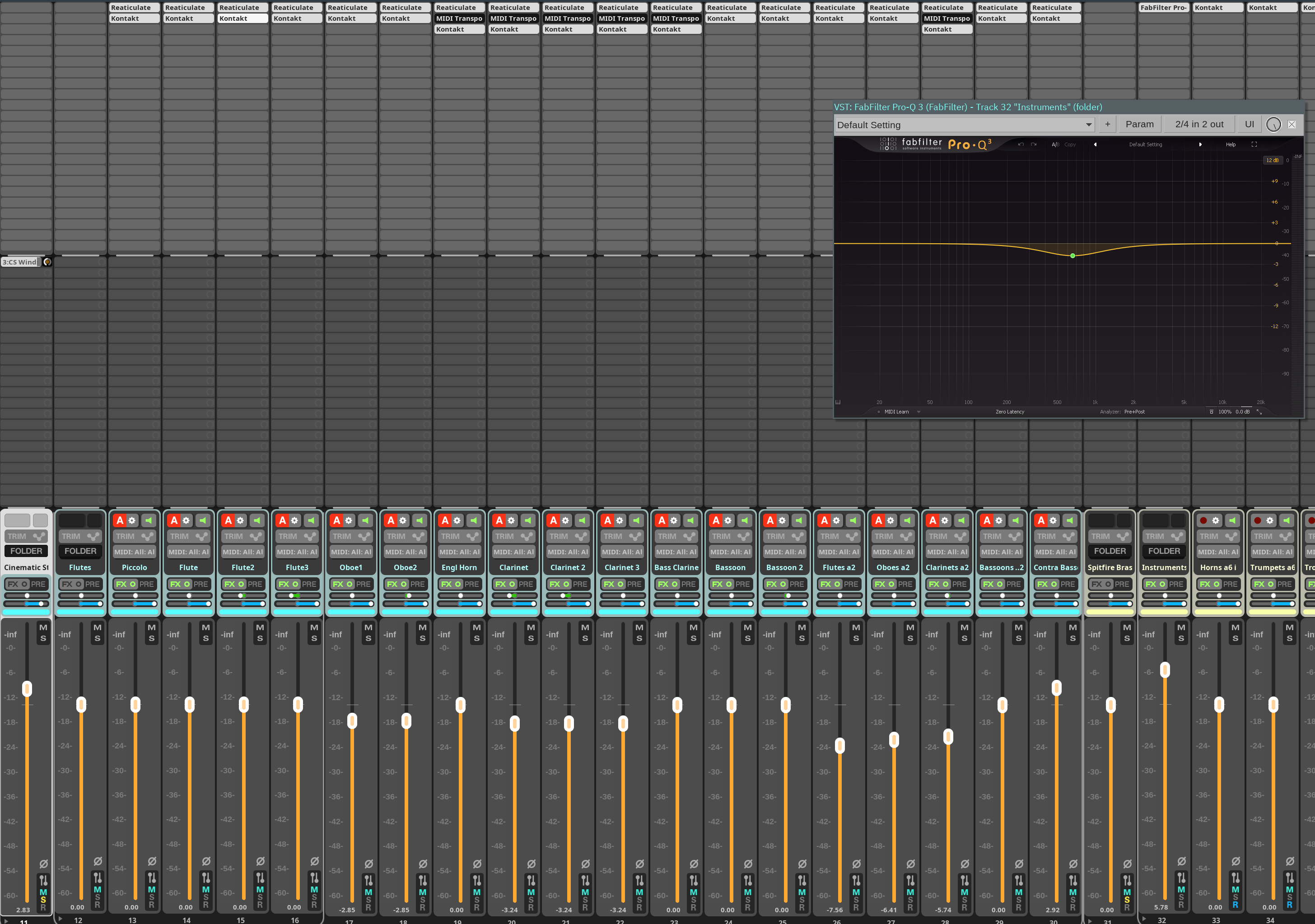Open routing icon on Clarinet track TRIM row
This screenshot has width=1315, height=924.
(x=527, y=536)
